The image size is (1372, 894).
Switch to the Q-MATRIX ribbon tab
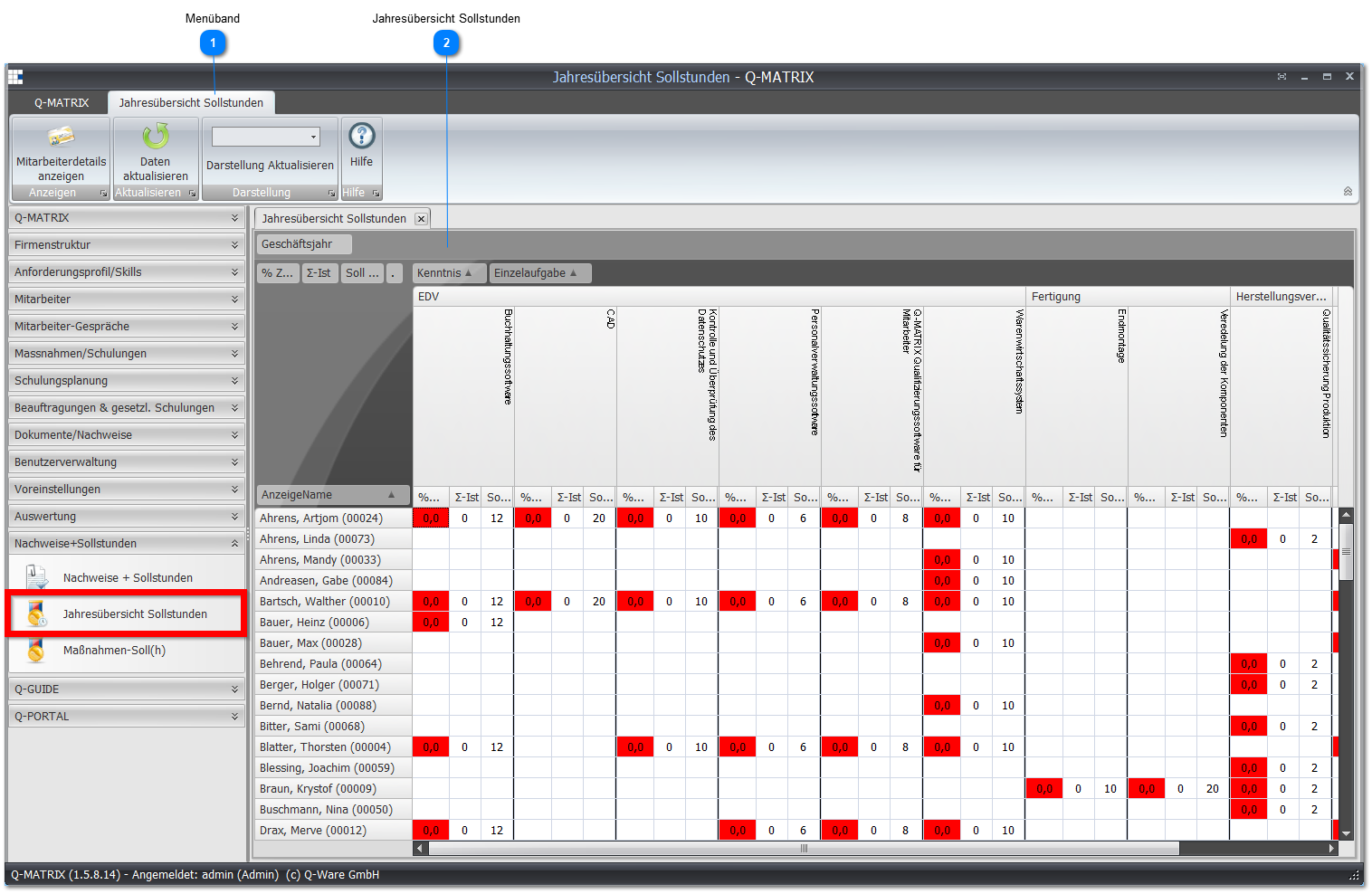point(62,102)
